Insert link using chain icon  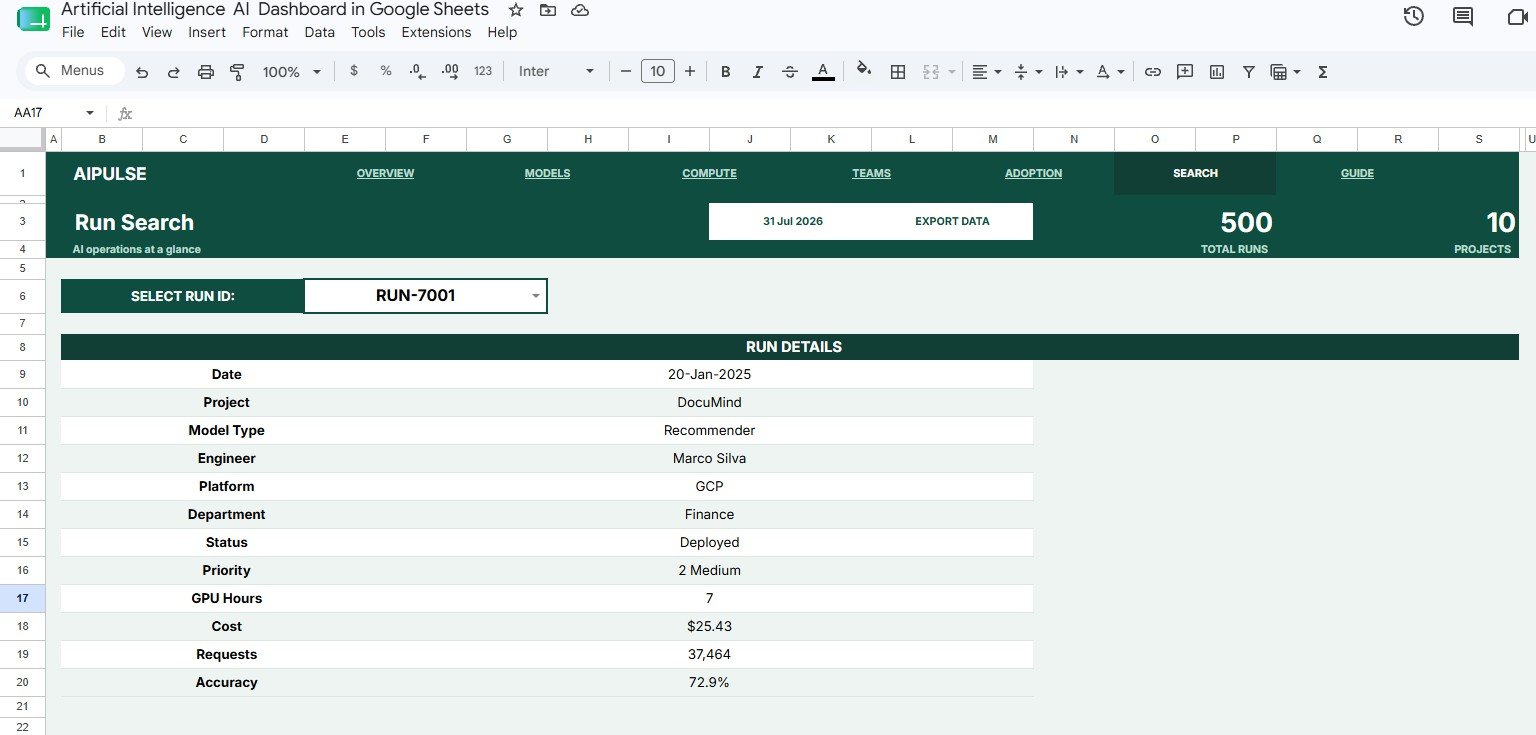[1153, 72]
